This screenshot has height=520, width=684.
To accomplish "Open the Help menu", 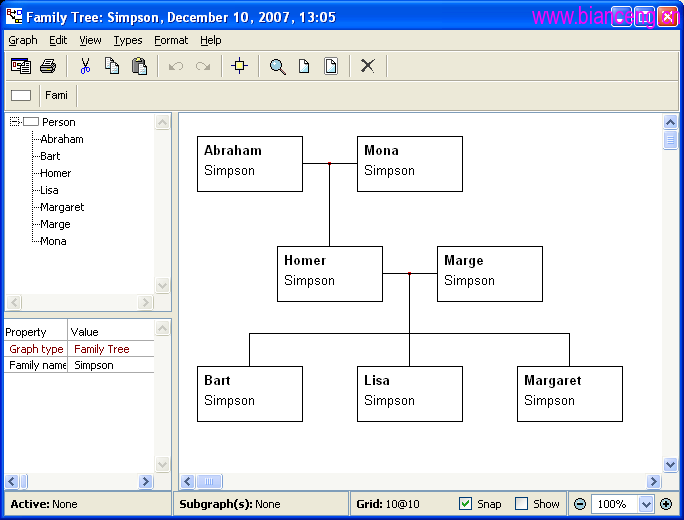I will click(x=211, y=41).
